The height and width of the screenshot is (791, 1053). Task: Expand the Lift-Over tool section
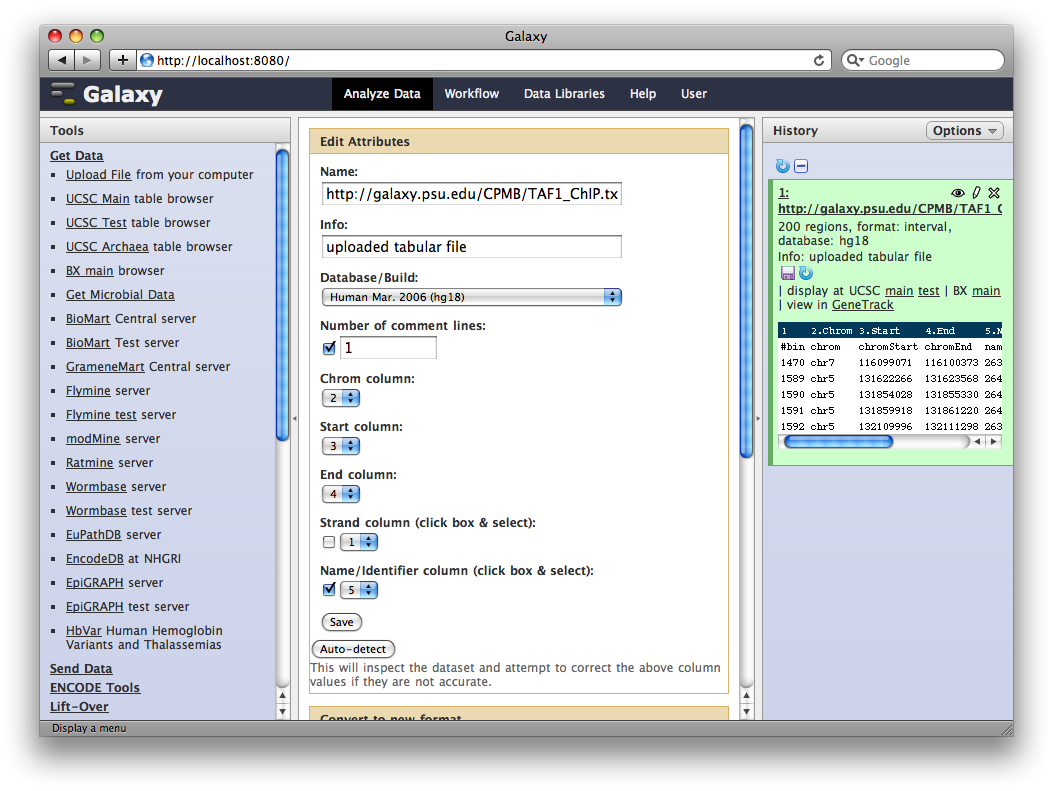[x=79, y=706]
